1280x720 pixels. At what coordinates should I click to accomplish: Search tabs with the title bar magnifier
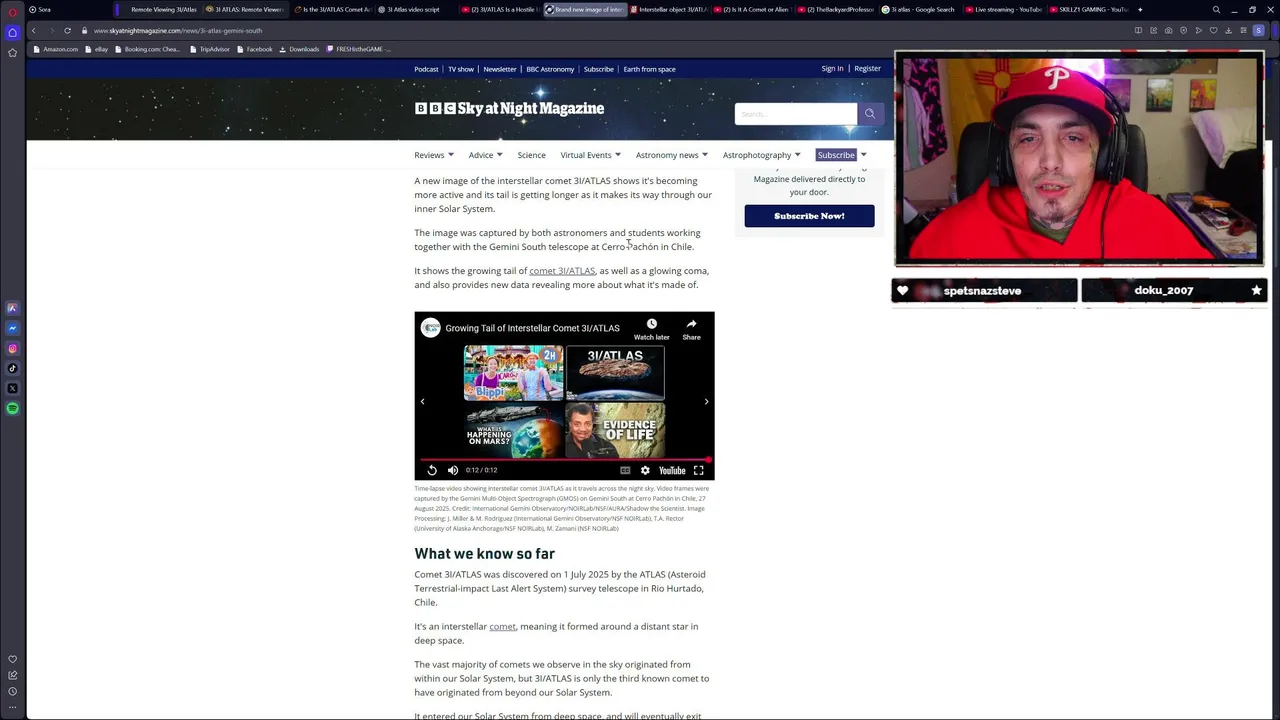coord(1216,9)
